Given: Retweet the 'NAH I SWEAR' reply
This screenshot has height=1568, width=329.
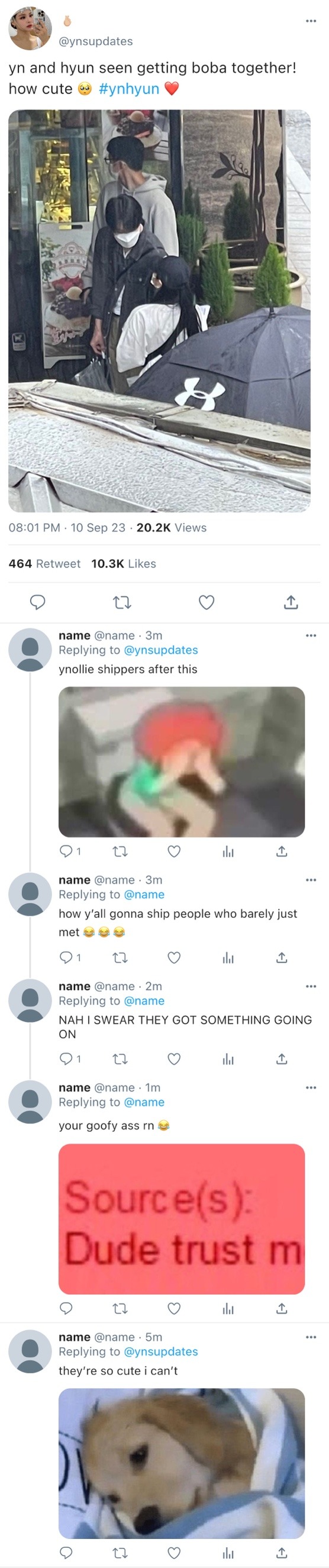Looking at the screenshot, I should [x=120, y=1059].
